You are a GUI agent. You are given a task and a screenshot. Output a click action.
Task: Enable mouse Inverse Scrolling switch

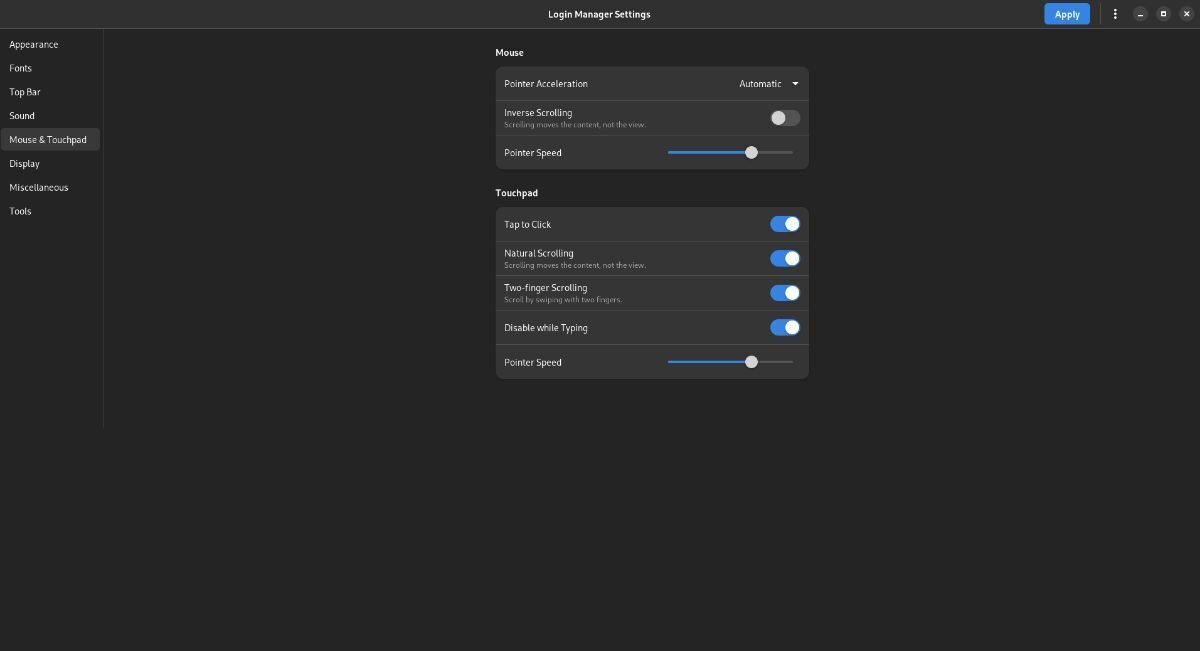click(785, 118)
